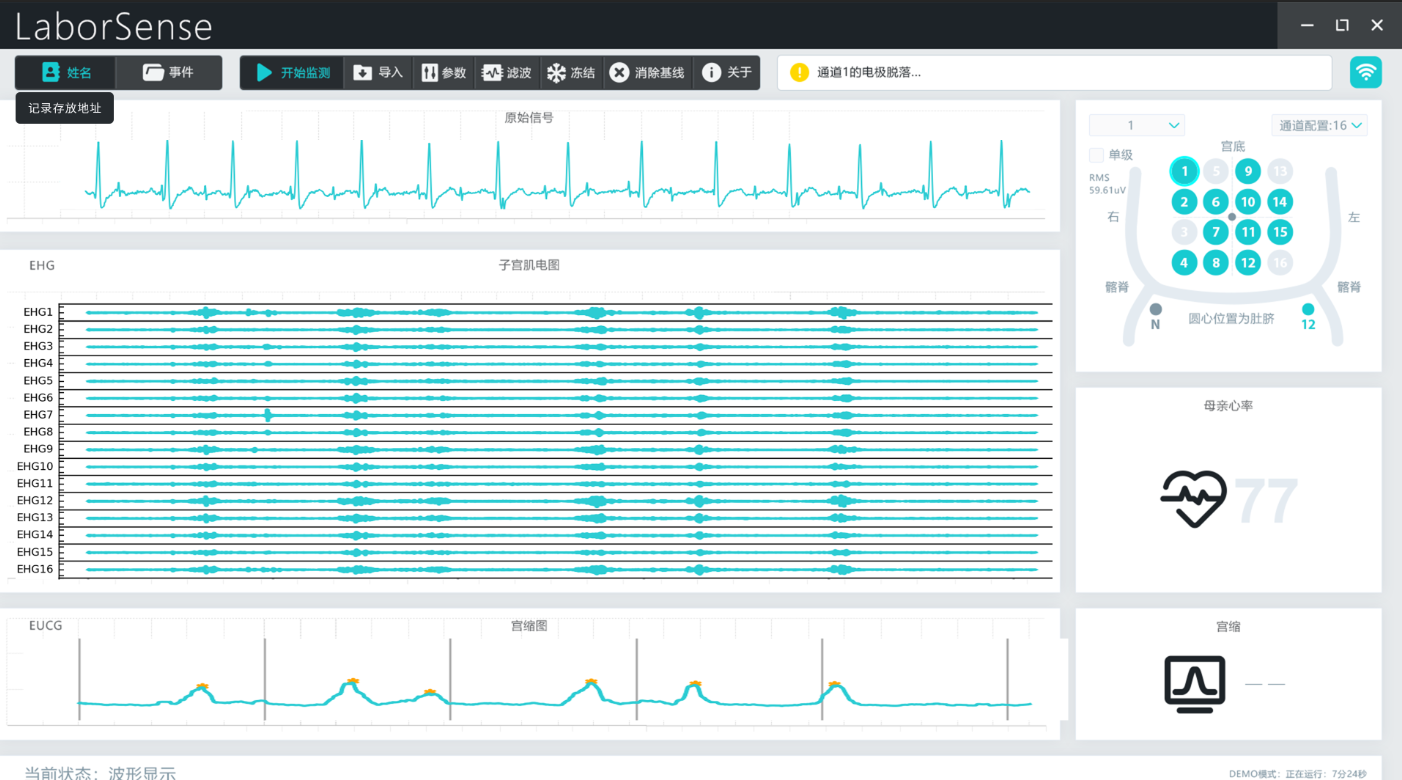Minimize the LaborSense window

pos(1307,25)
